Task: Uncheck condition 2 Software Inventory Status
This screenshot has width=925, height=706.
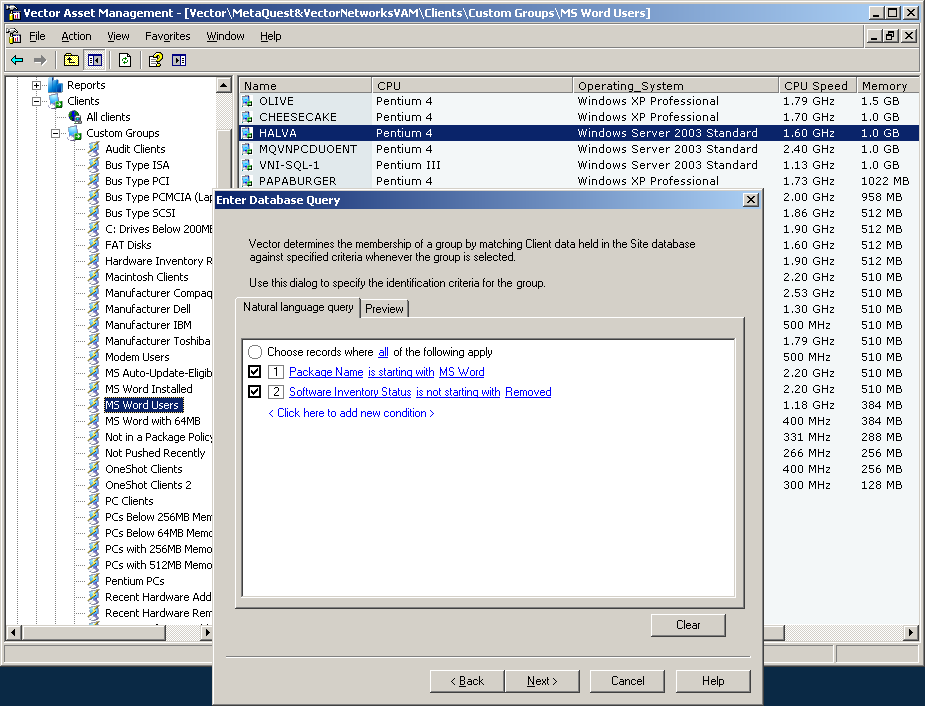Action: (x=254, y=392)
